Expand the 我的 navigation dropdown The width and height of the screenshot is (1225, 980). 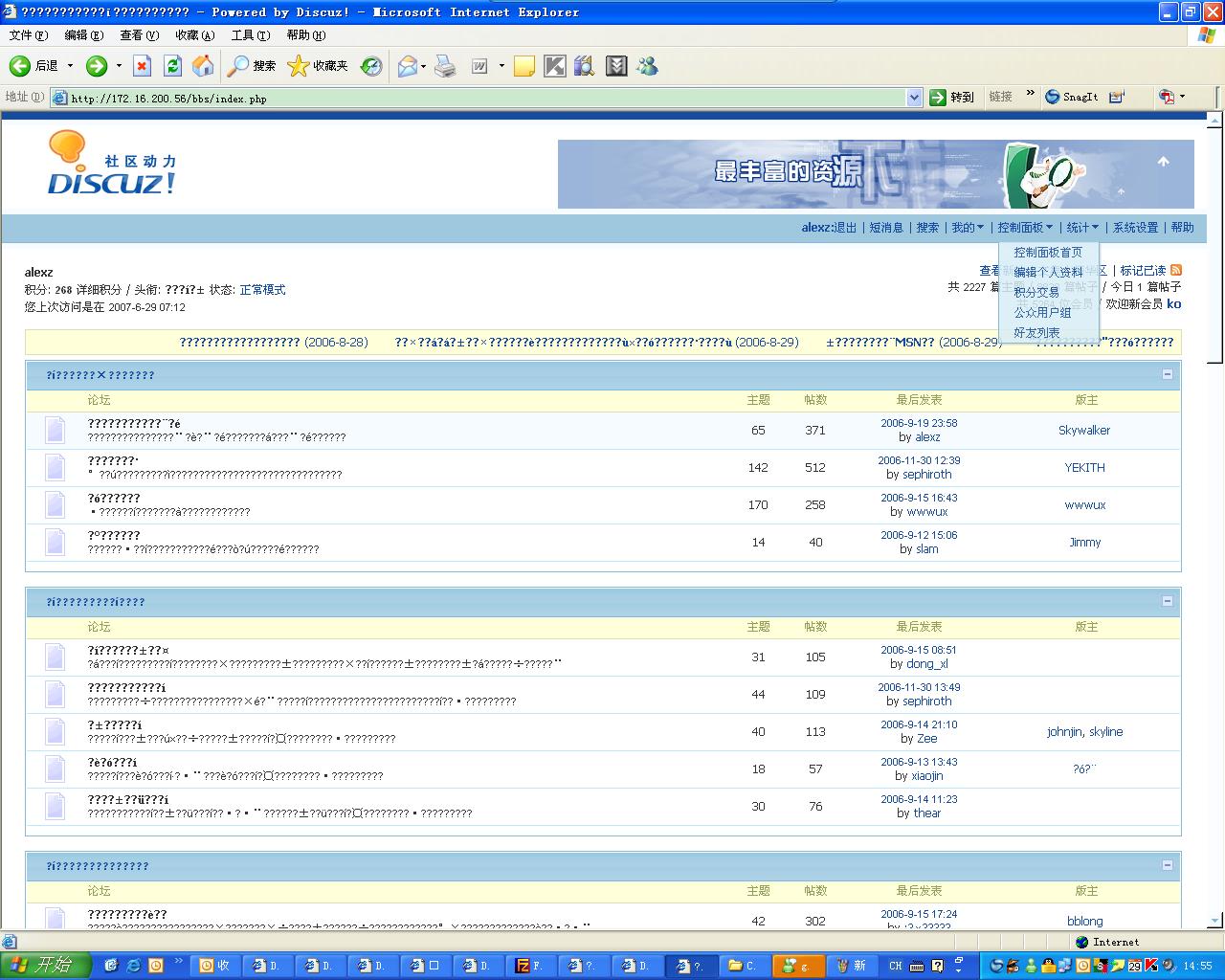tap(968, 228)
